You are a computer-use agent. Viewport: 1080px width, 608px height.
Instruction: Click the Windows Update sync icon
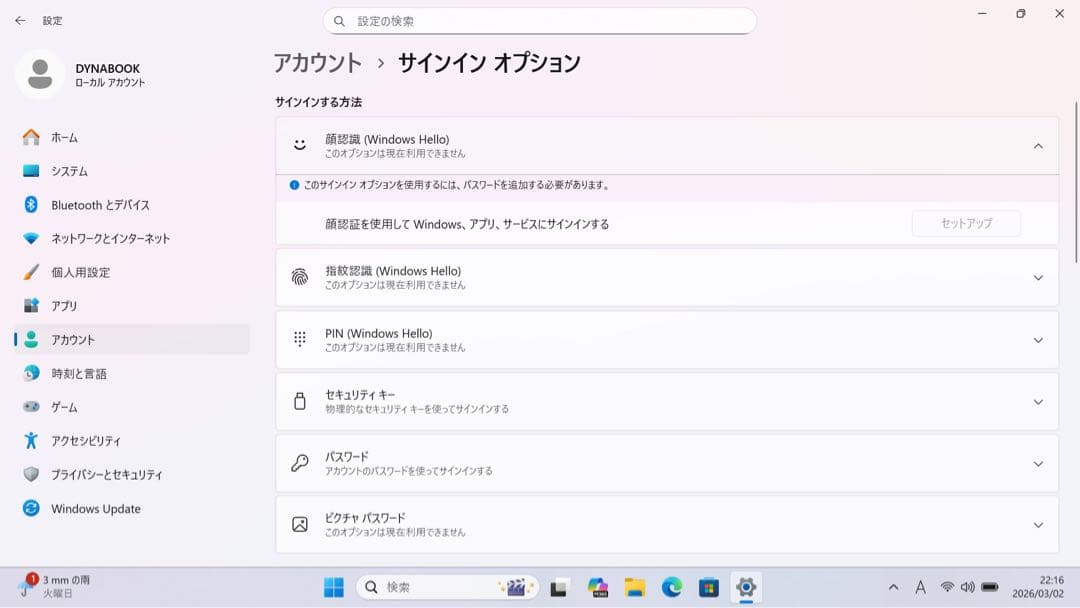coord(31,508)
